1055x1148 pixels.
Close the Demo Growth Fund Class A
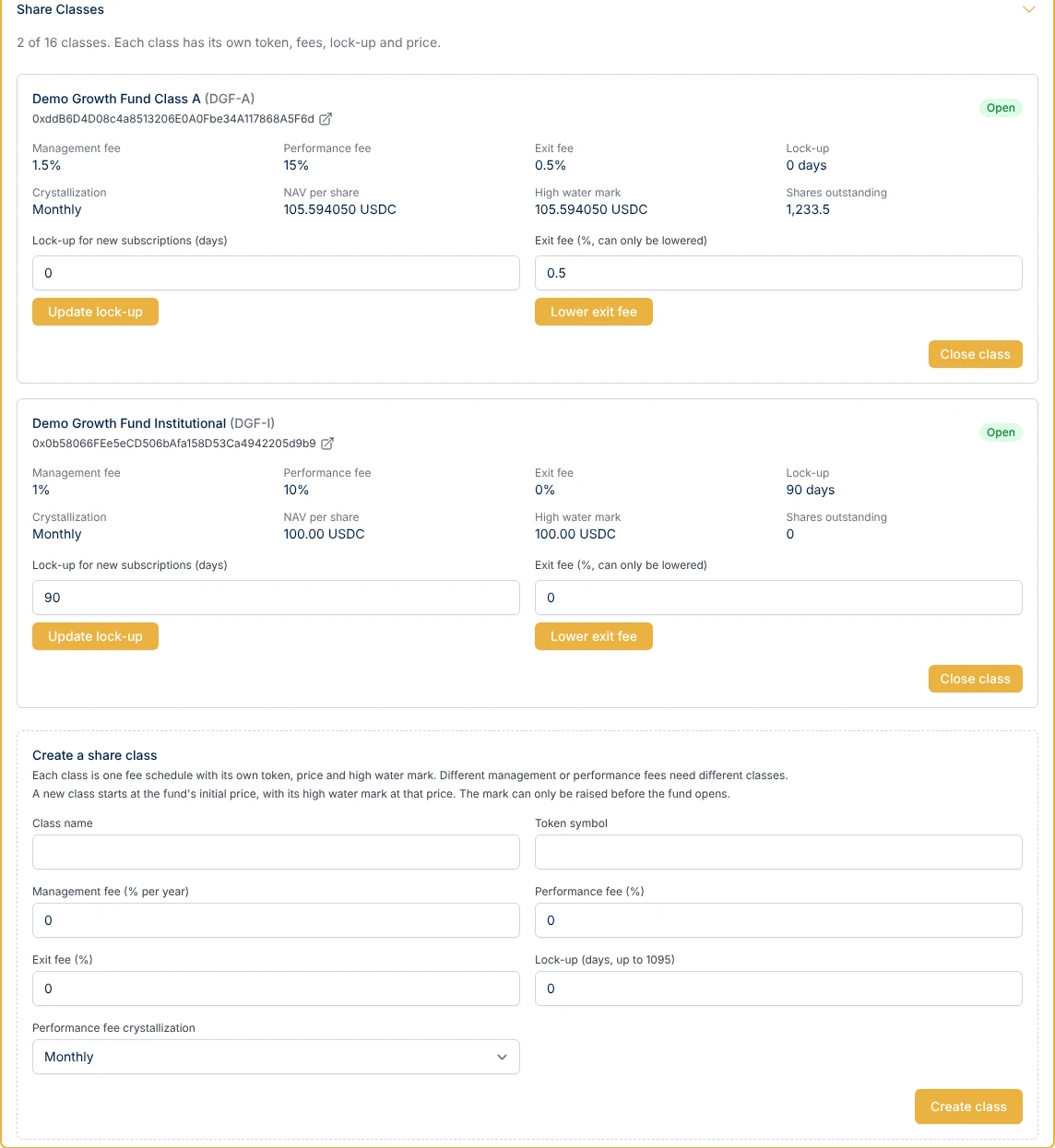coord(975,354)
